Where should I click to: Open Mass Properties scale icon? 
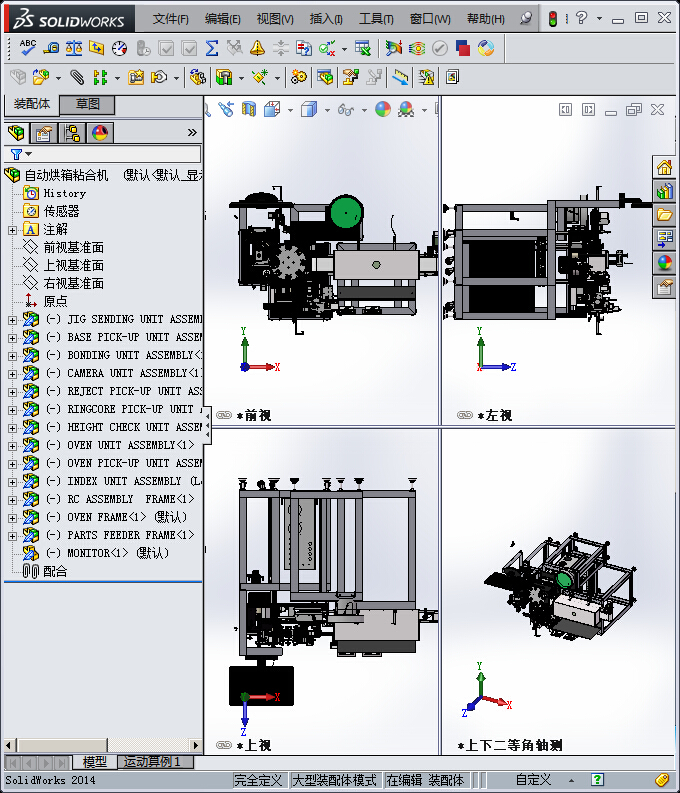click(x=74, y=48)
